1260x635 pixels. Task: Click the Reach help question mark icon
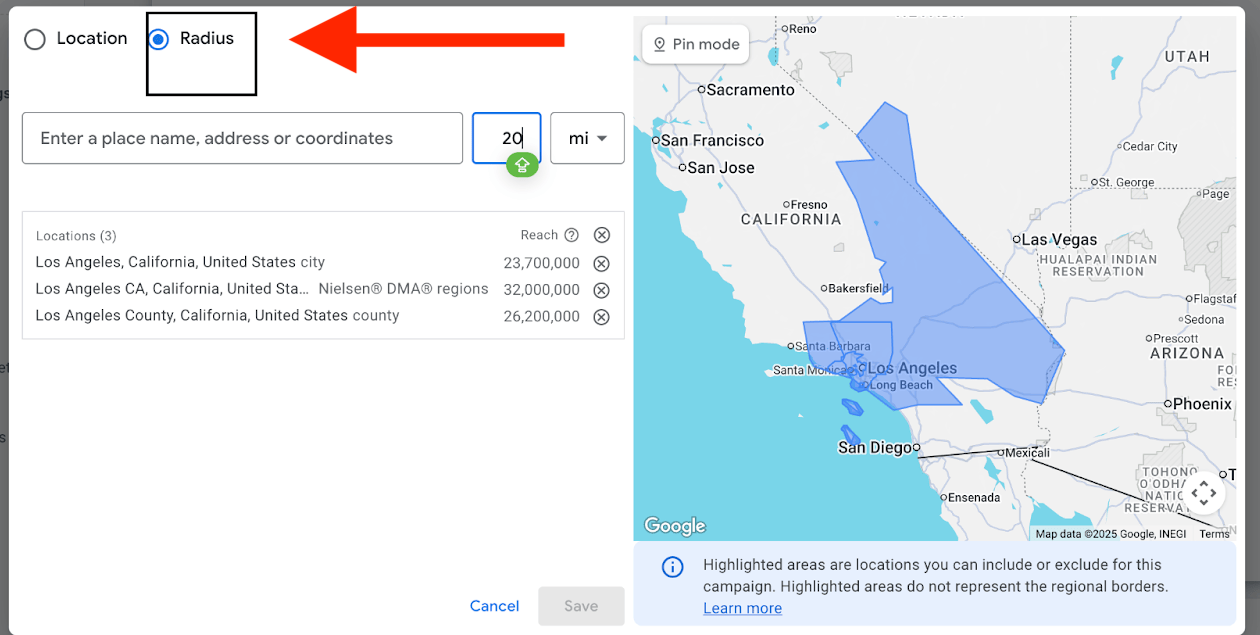571,235
